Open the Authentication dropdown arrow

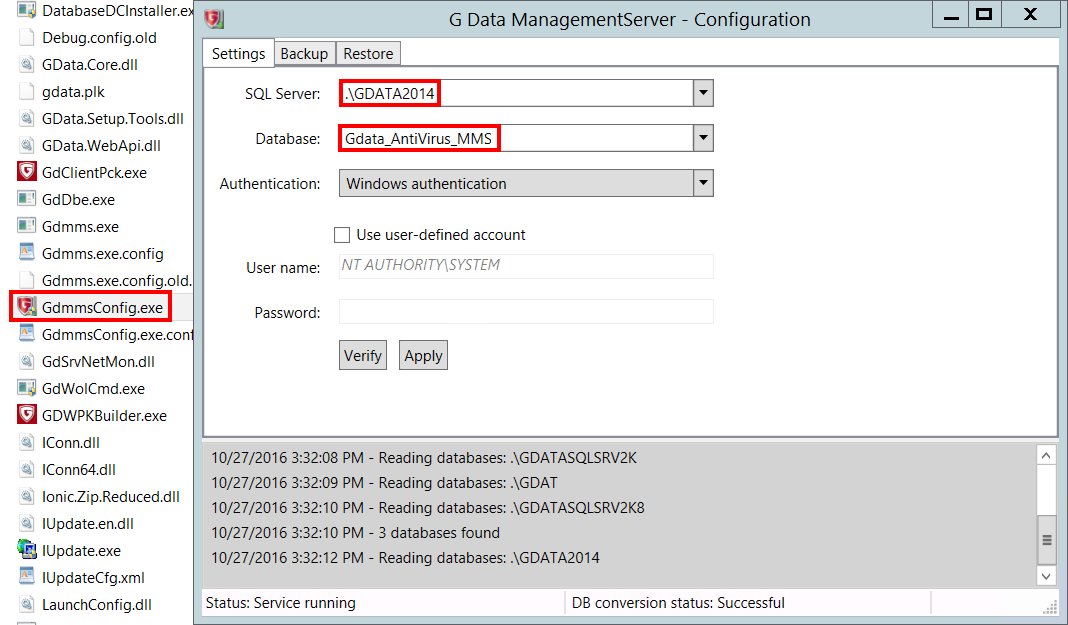703,183
